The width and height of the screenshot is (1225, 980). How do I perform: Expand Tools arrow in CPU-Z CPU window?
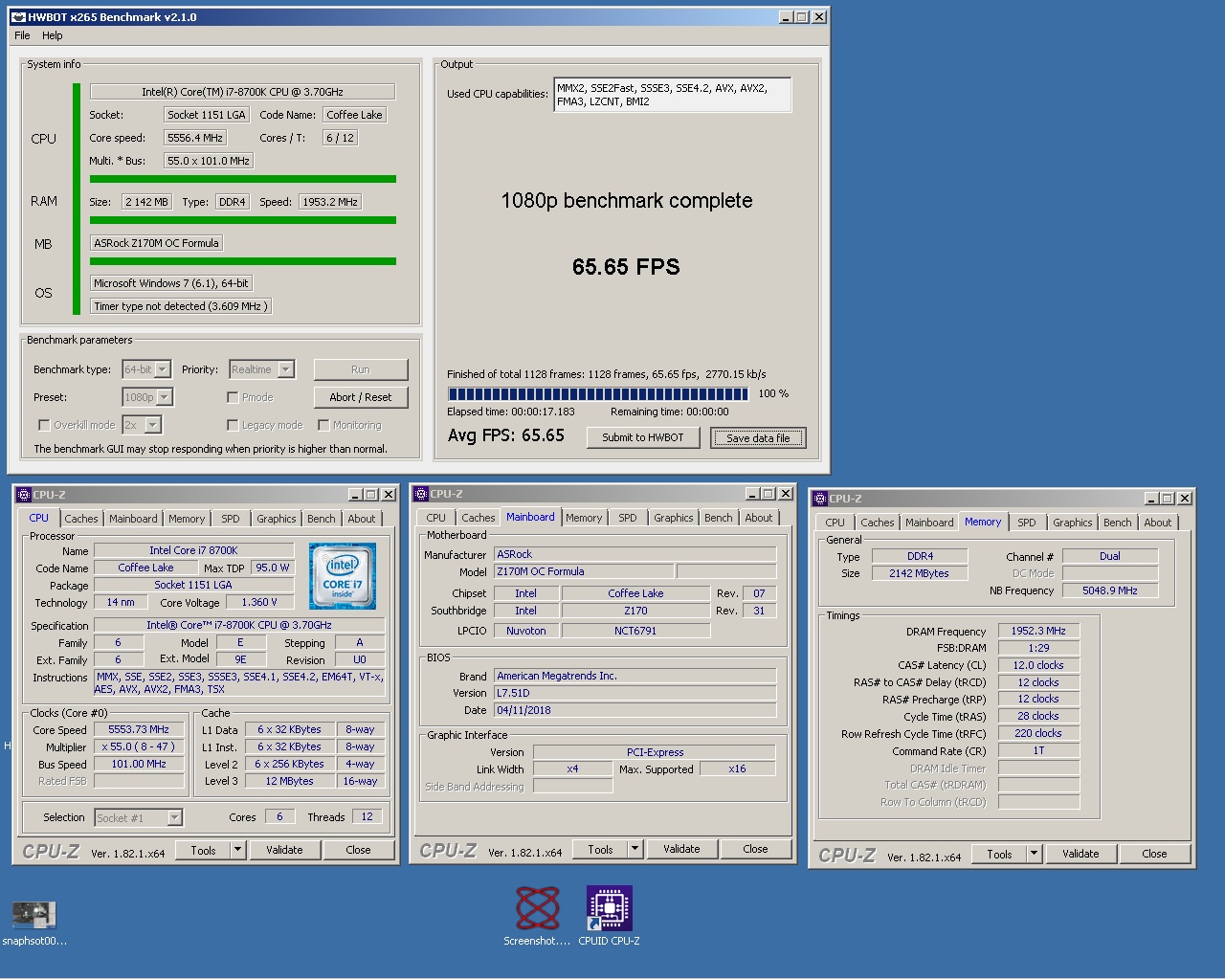(238, 850)
